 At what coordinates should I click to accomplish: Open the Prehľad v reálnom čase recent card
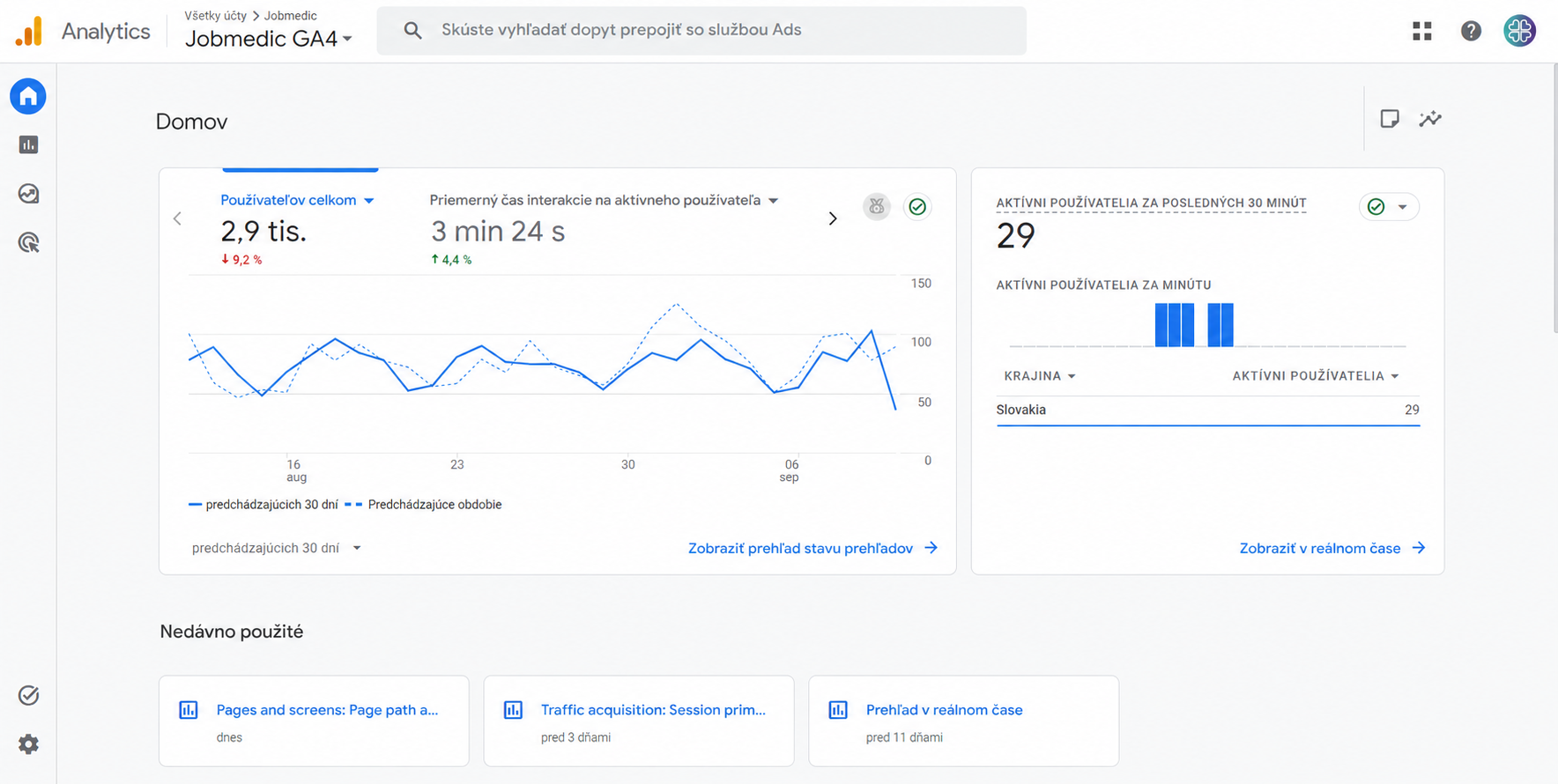964,721
